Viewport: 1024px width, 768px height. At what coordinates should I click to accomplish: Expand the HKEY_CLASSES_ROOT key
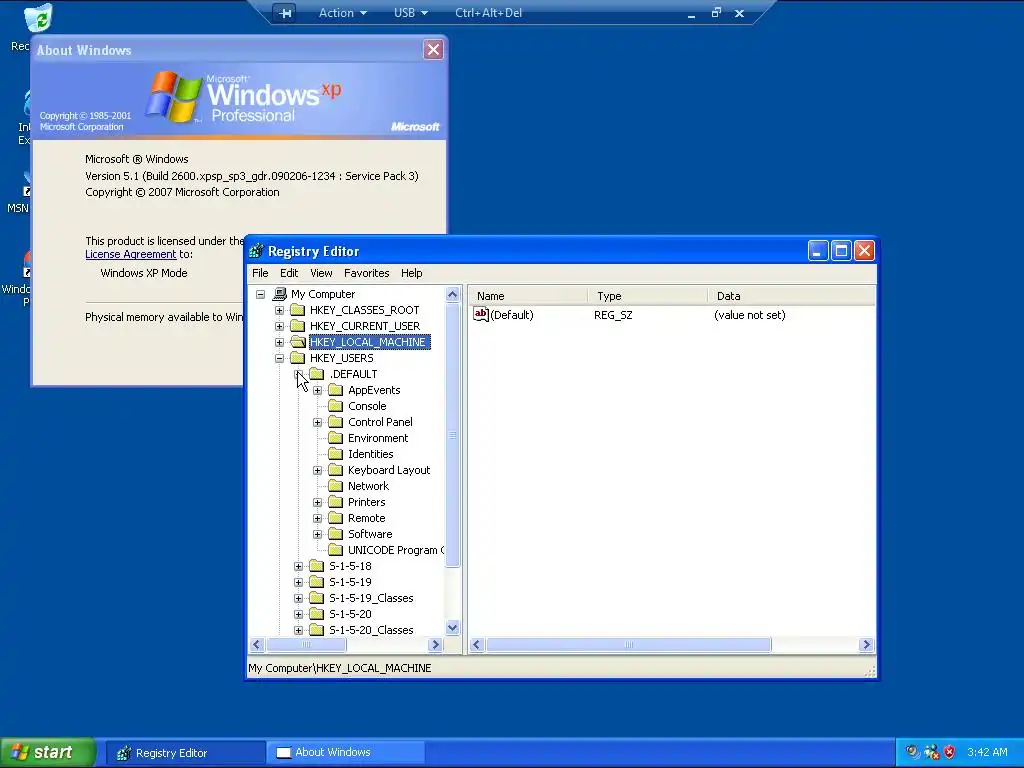(x=280, y=310)
